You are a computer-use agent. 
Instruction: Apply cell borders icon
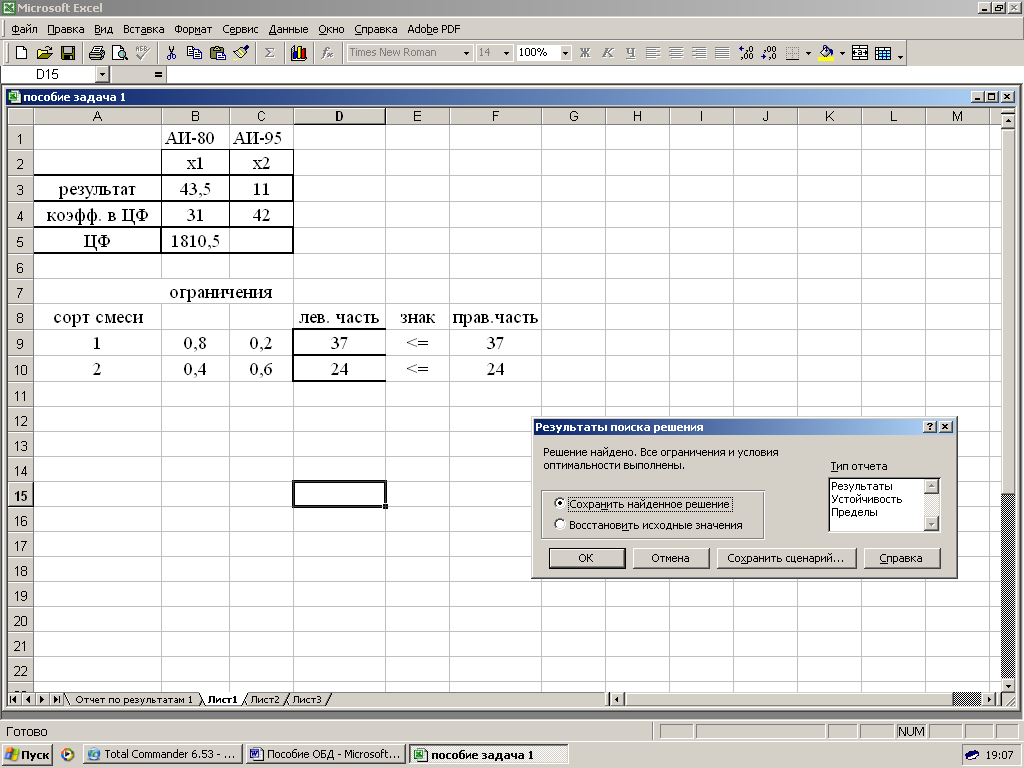click(x=793, y=53)
